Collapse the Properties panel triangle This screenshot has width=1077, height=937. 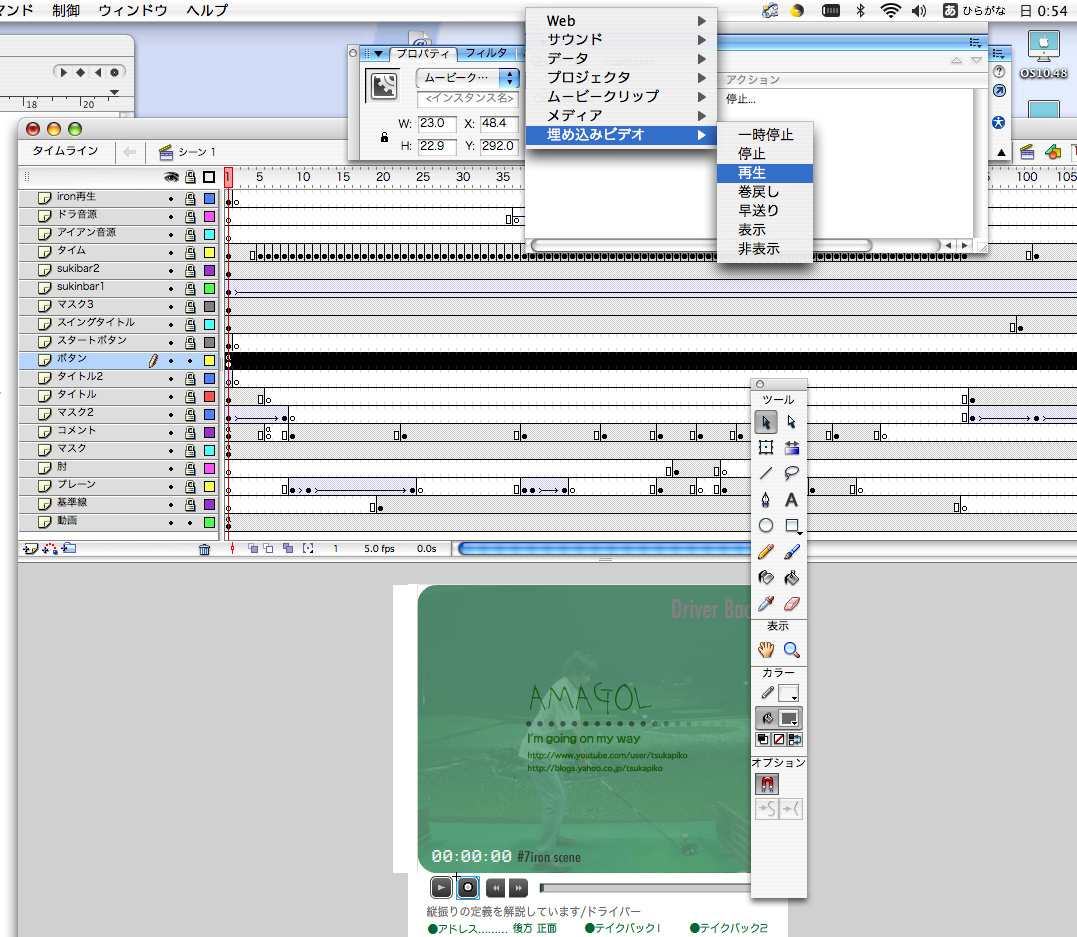[x=378, y=54]
